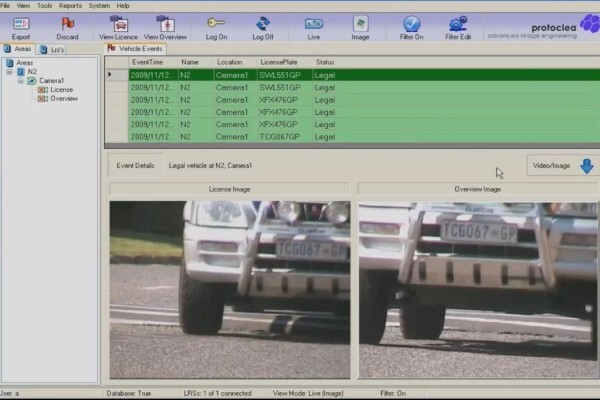This screenshot has width=600, height=400.
Task: Click the 'LRSs: 1 of 1 connected' status text
Action: click(x=217, y=393)
